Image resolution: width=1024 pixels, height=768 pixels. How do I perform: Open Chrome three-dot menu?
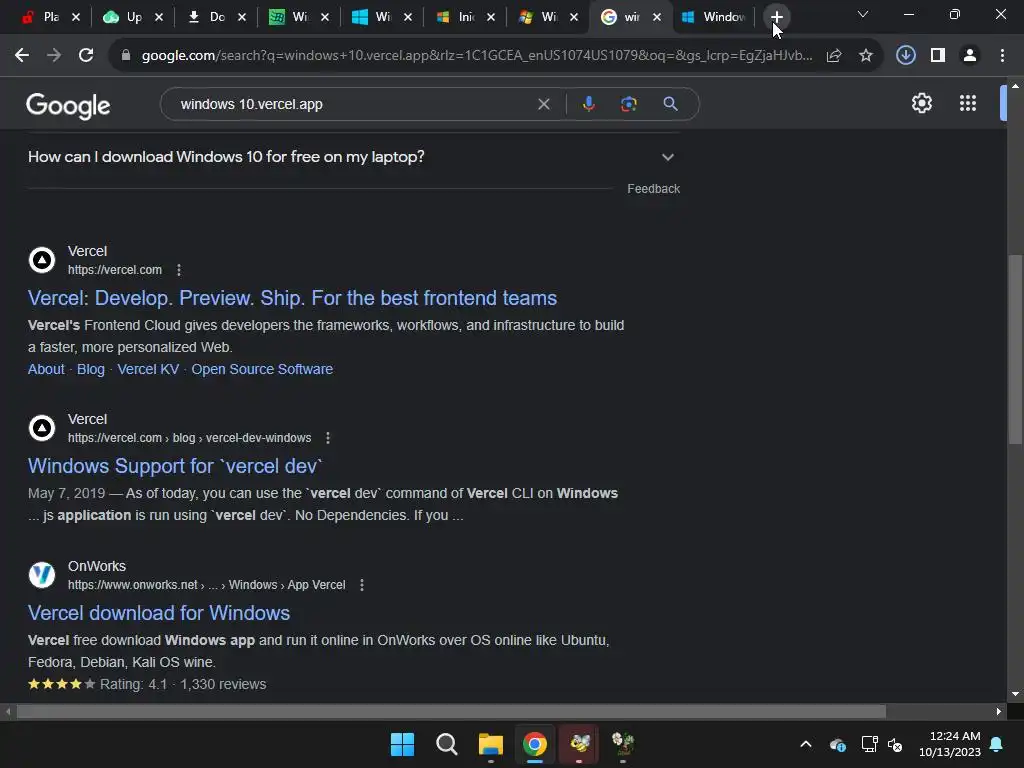coord(1002,56)
